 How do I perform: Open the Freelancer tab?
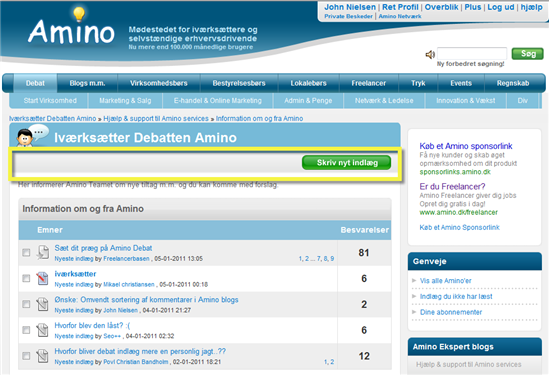368,83
